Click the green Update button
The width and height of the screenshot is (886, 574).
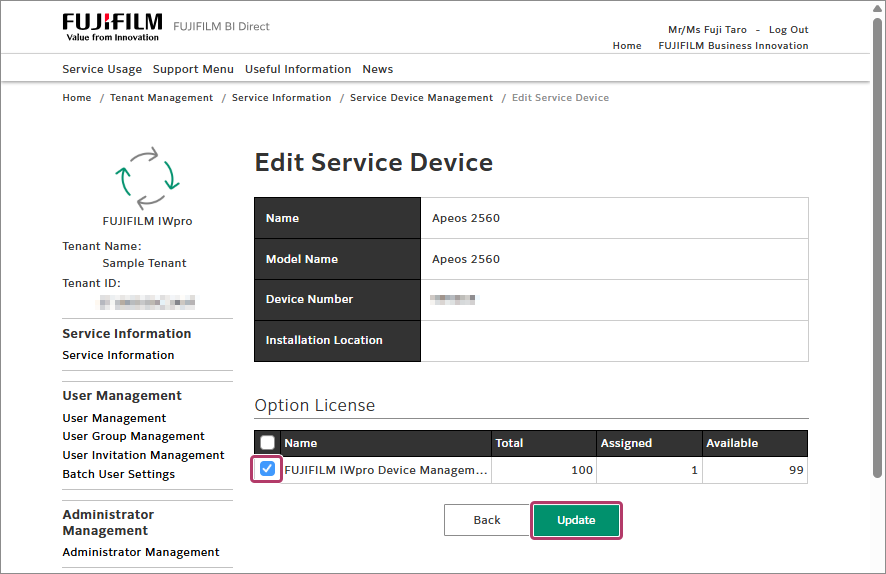pyautogui.click(x=576, y=520)
